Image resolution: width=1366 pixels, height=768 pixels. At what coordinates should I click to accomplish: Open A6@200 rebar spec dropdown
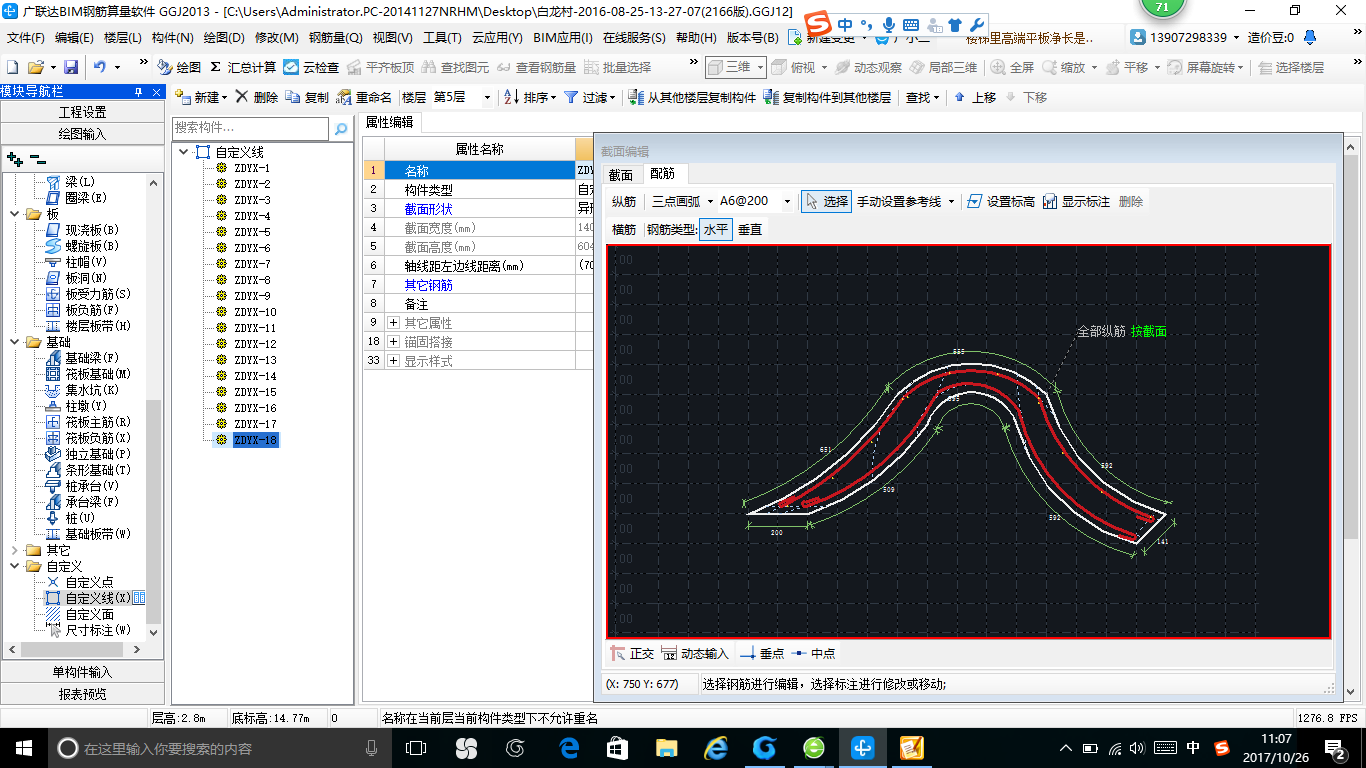click(787, 201)
